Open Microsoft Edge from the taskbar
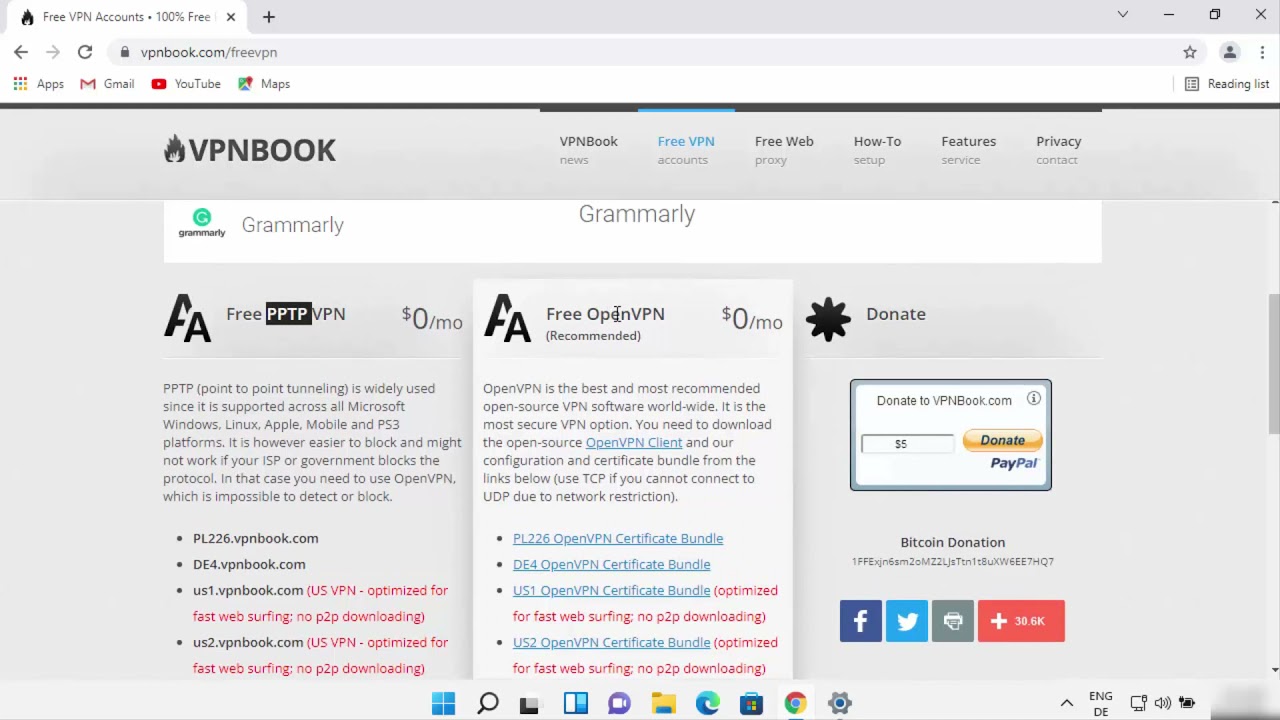Screen dimensions: 1280x720 point(708,703)
